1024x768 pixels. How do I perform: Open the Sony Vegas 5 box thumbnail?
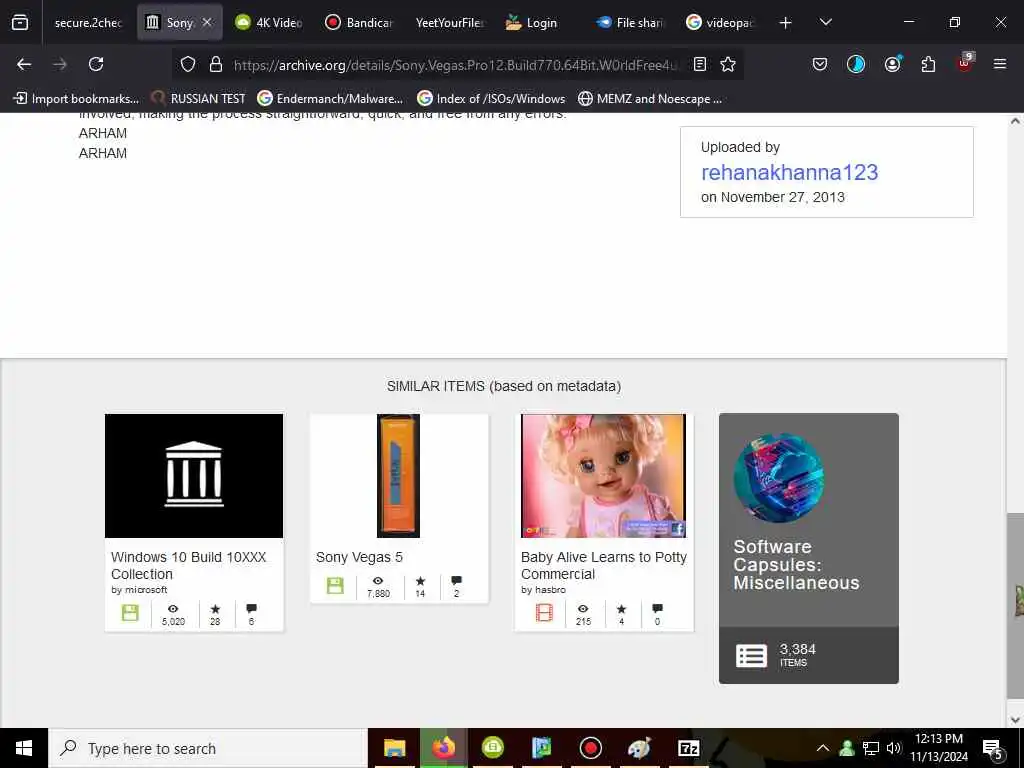point(398,475)
